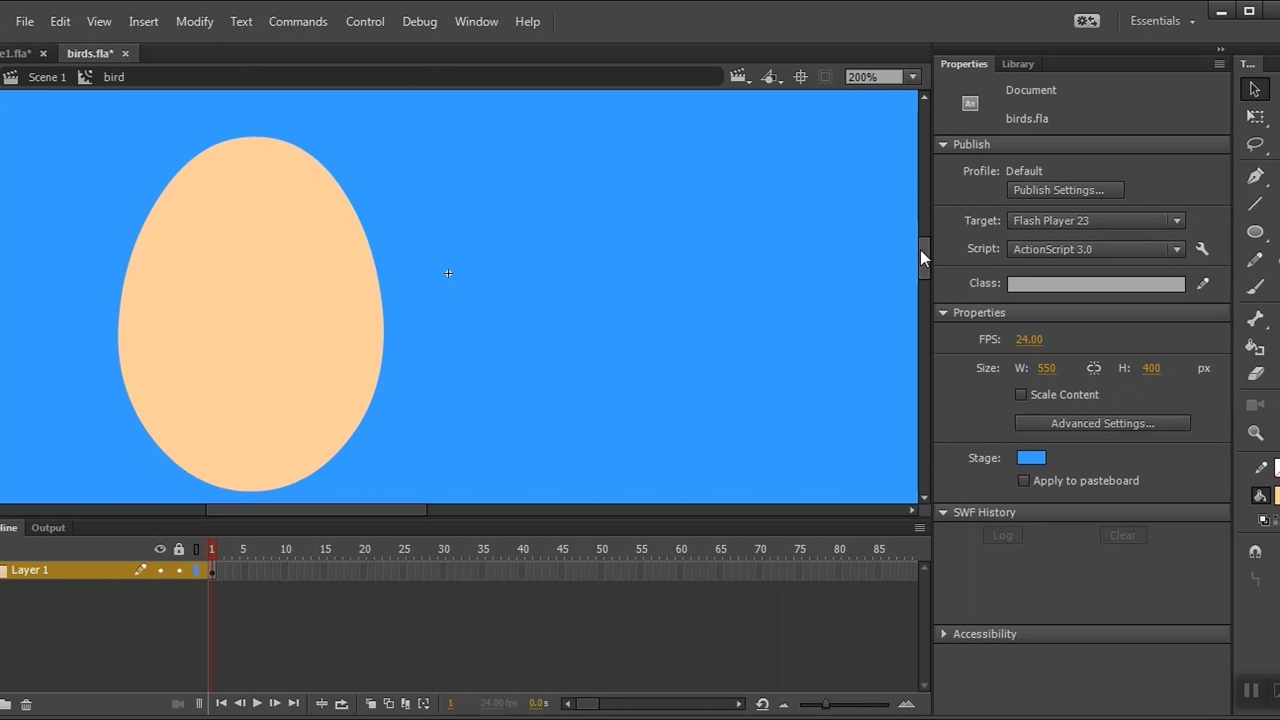Open the Target Flash Player dropdown
This screenshot has width=1280, height=720.
point(1095,221)
